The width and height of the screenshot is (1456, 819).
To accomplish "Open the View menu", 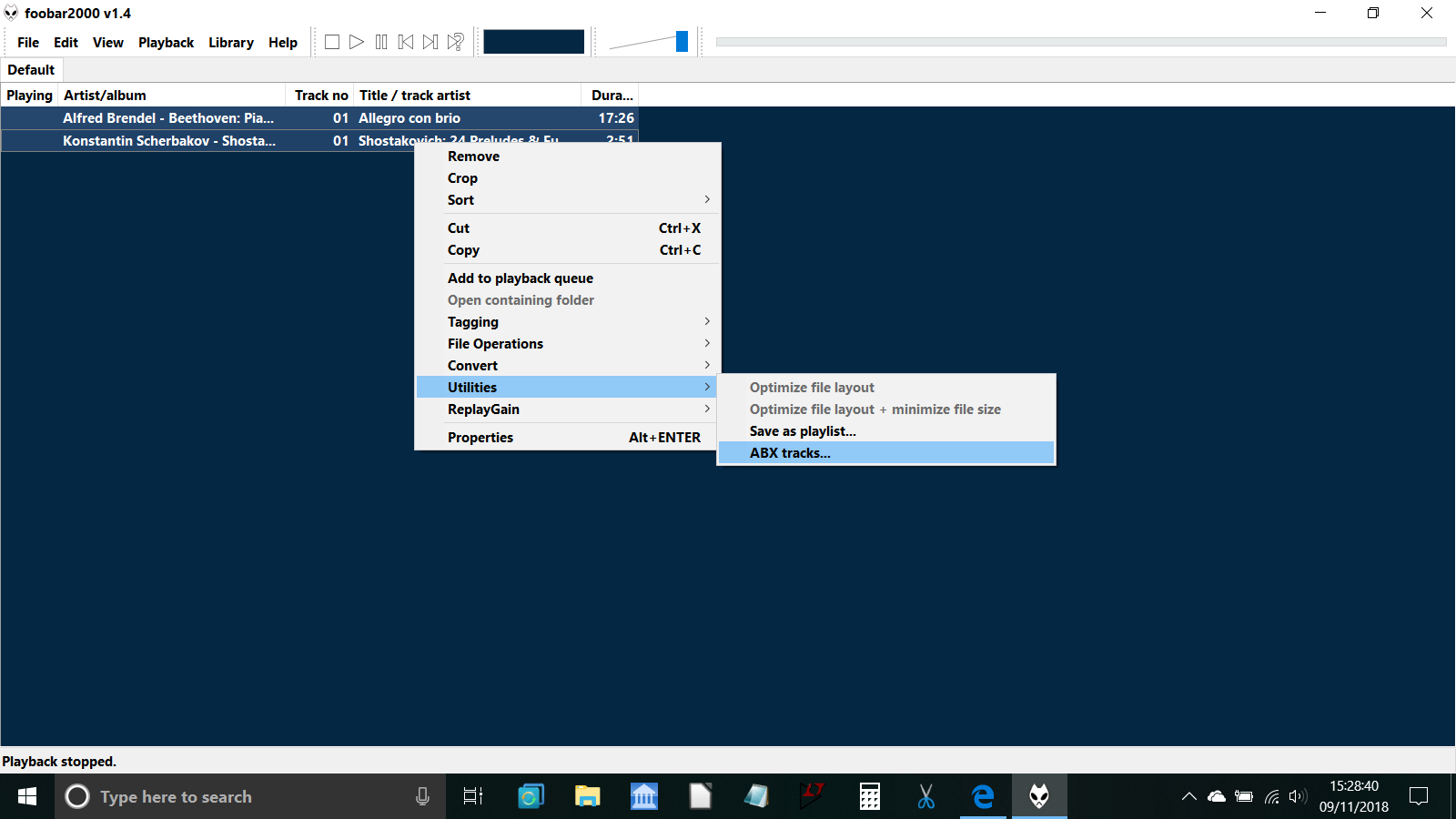I will [108, 43].
